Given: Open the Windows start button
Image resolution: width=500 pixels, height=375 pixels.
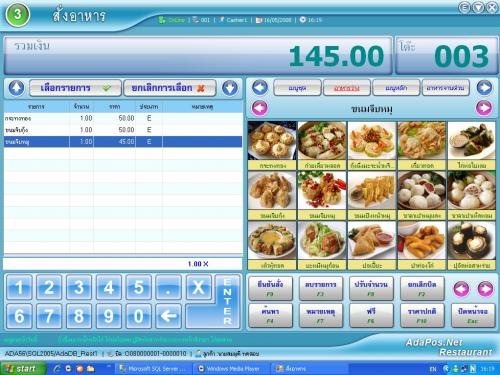Looking at the screenshot, I should [23, 369].
